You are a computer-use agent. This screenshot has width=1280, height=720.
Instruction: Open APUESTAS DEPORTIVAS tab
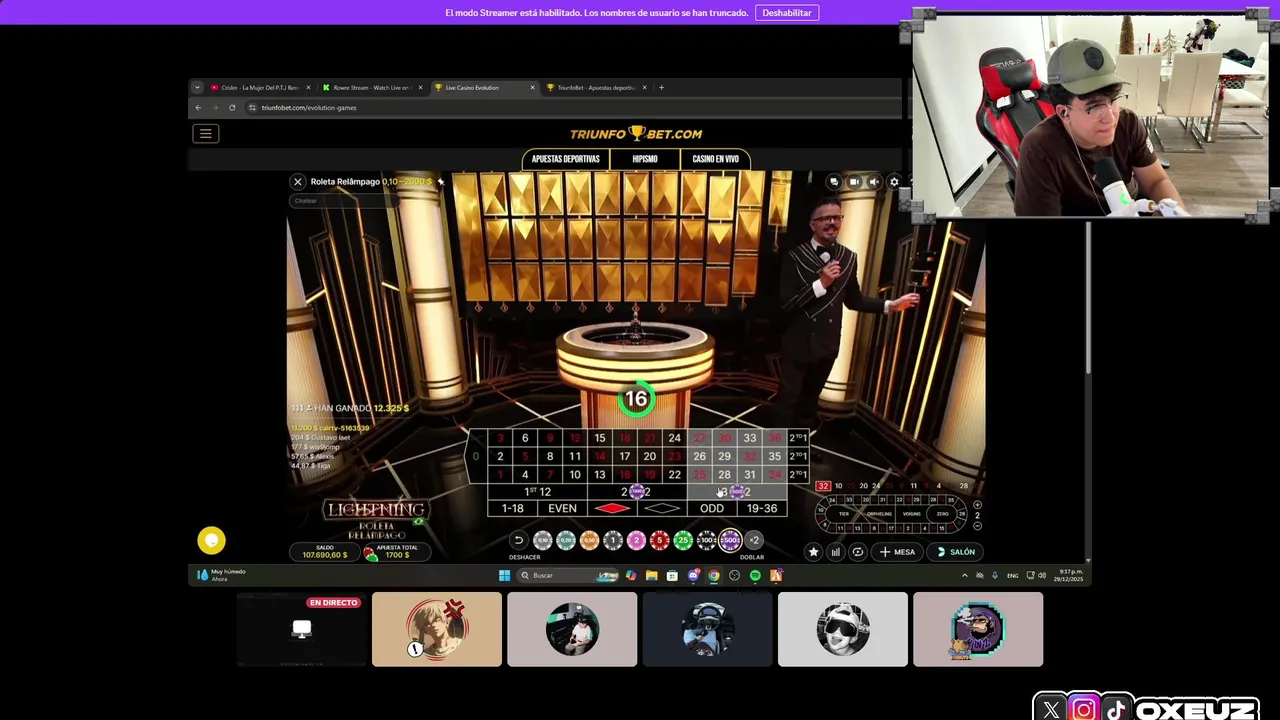565,159
